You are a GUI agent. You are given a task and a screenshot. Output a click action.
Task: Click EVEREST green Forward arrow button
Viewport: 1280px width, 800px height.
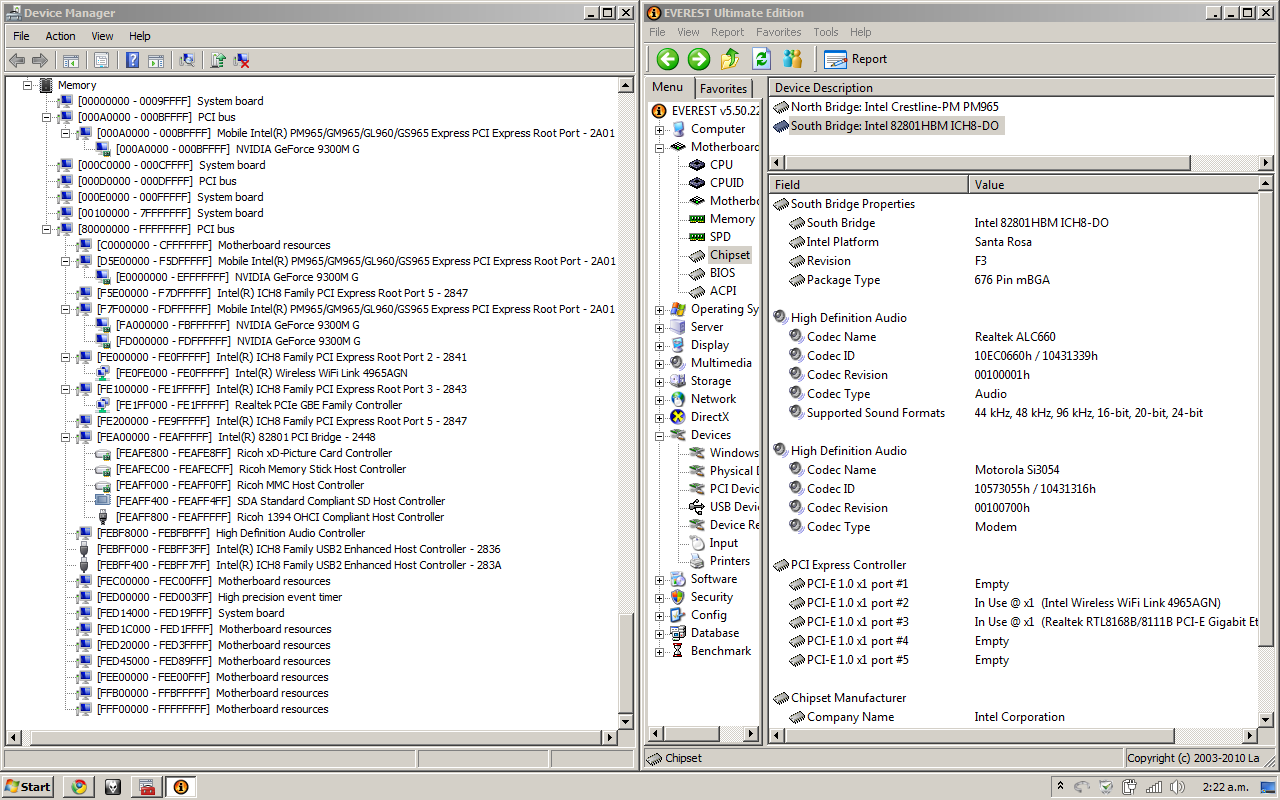coord(699,59)
